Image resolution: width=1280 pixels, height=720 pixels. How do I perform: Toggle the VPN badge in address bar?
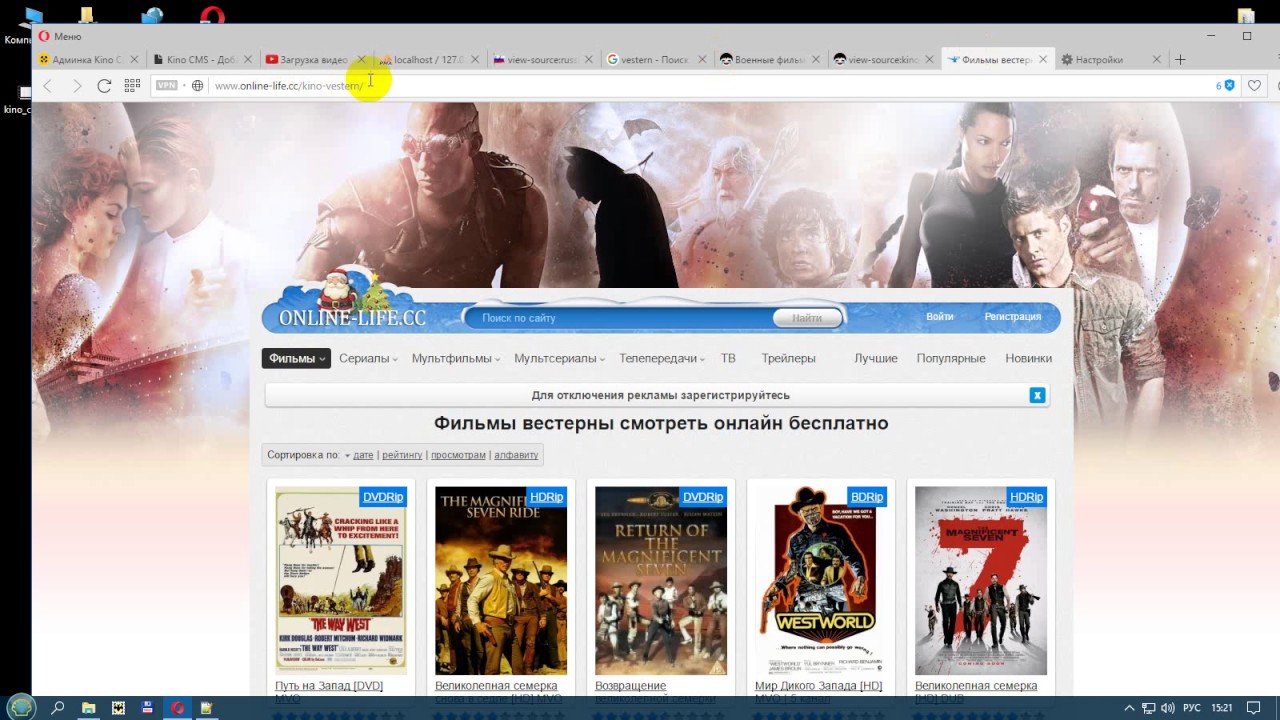pos(167,86)
